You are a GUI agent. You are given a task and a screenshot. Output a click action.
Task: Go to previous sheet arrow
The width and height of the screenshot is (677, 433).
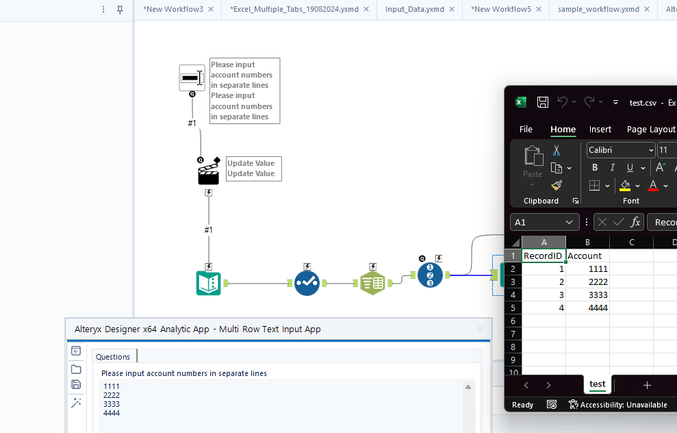526,385
